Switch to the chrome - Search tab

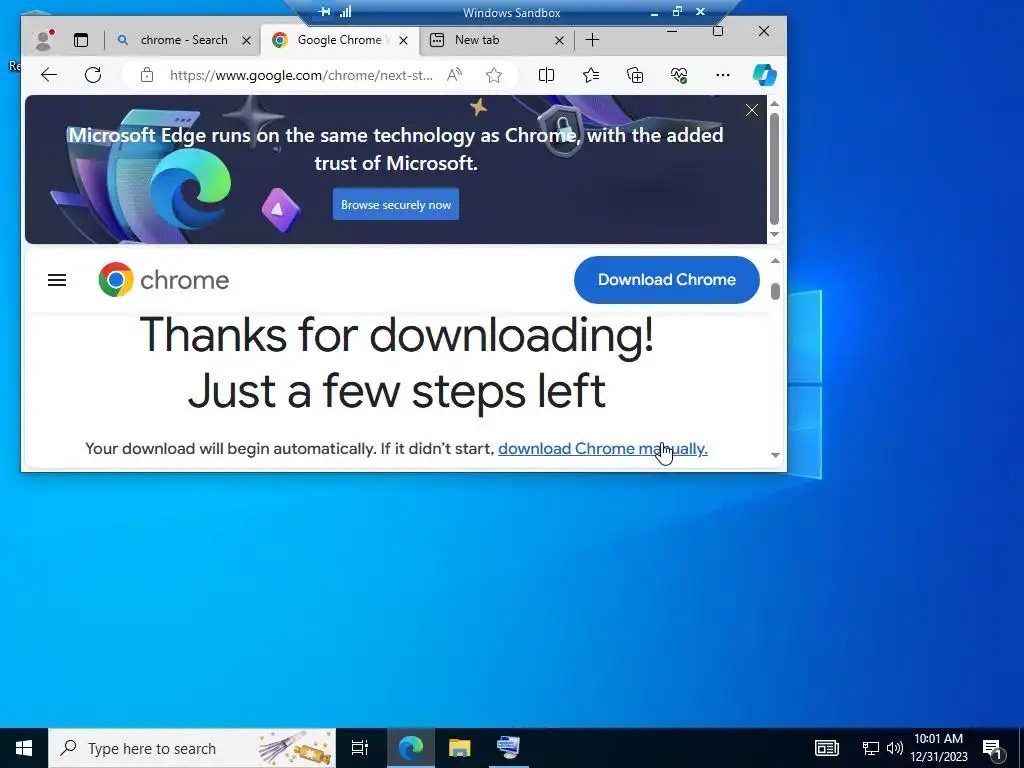(x=183, y=40)
